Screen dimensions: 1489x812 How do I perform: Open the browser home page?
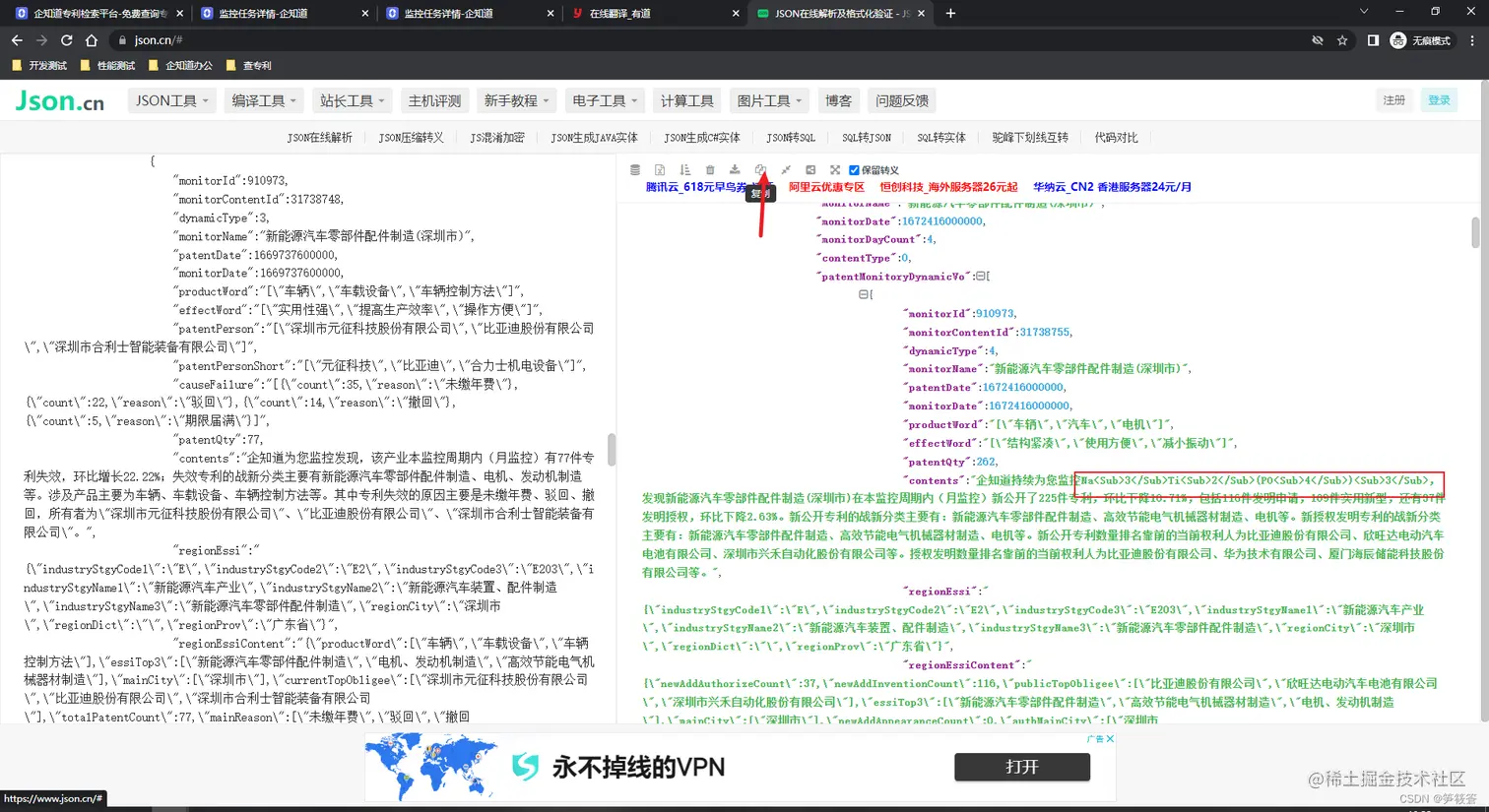[x=92, y=40]
